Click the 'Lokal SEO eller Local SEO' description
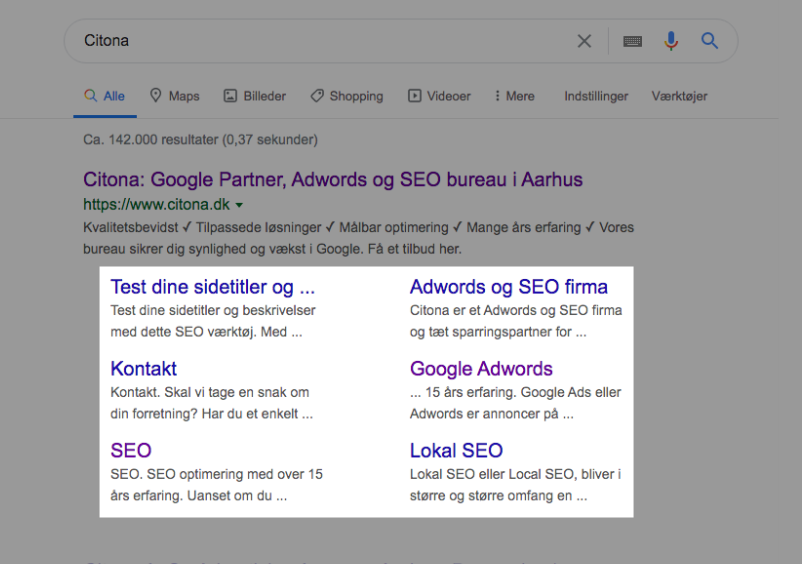This screenshot has height=564, width=802. [516, 485]
